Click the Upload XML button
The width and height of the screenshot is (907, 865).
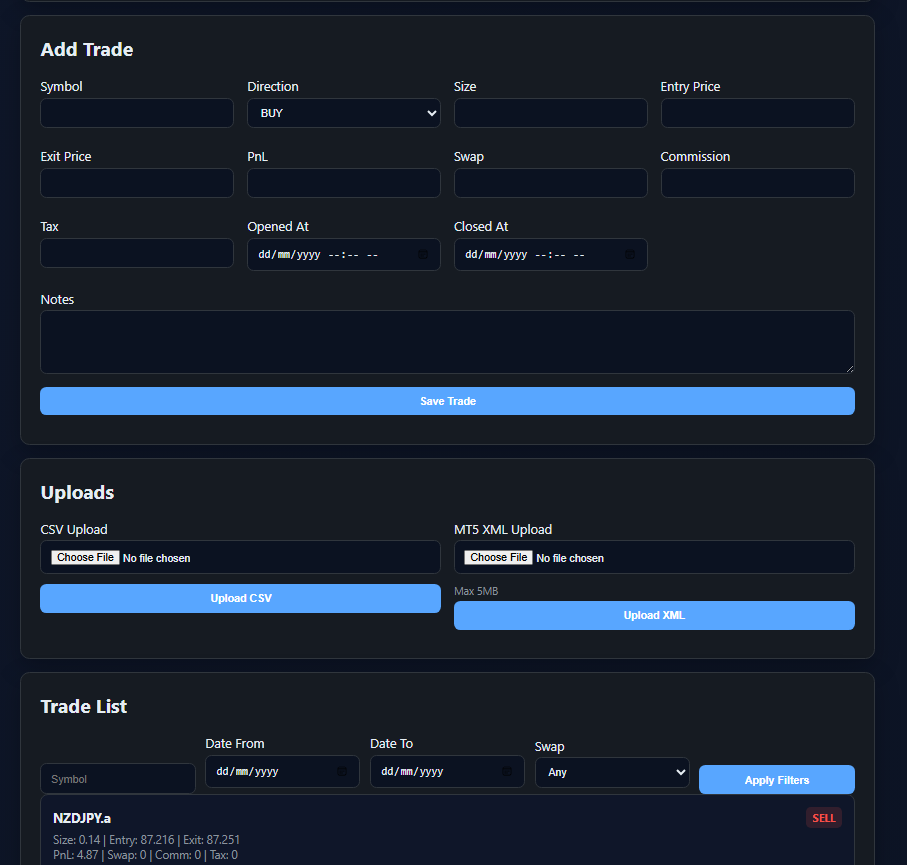click(x=654, y=615)
